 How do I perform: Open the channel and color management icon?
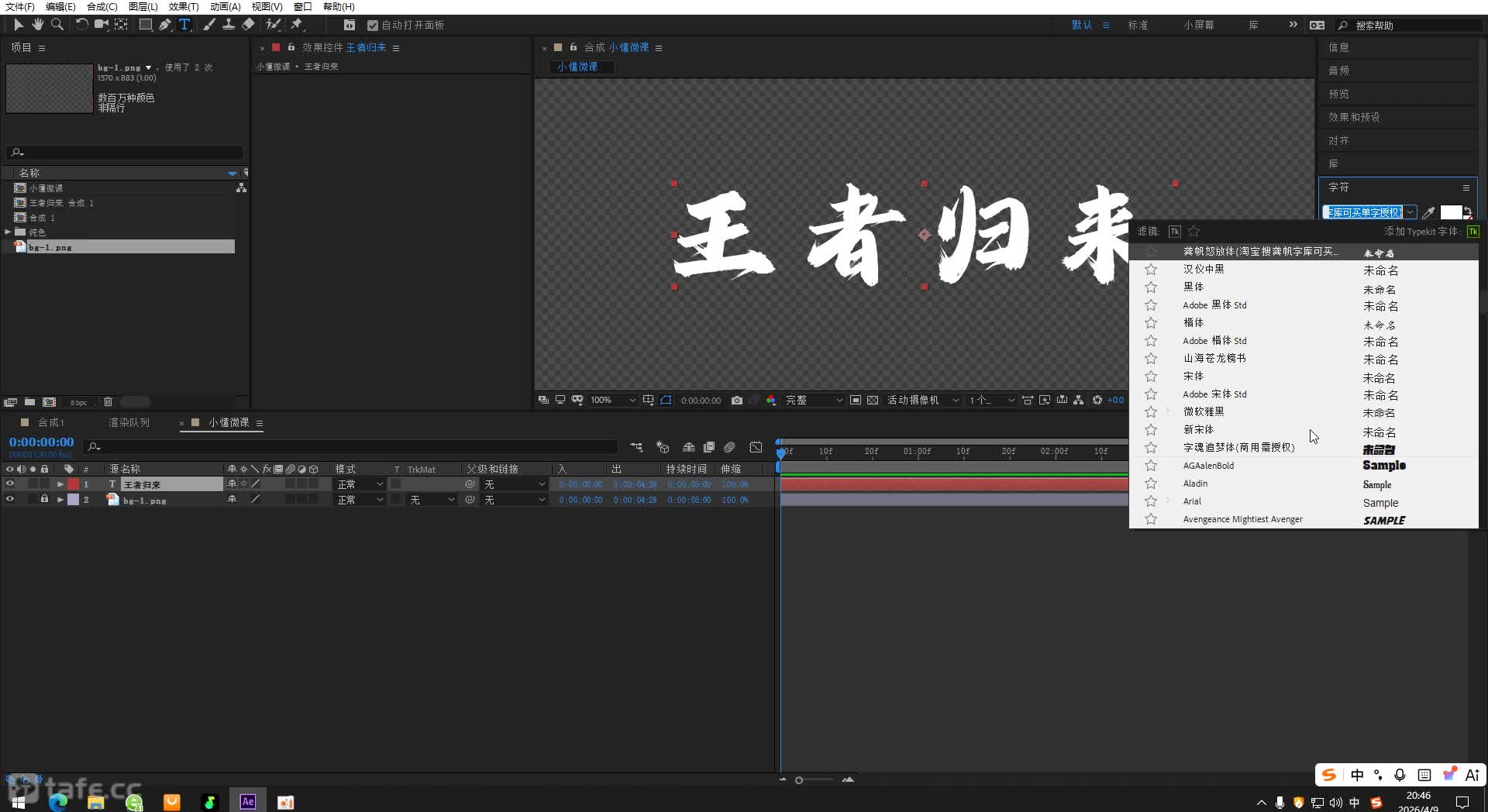771,401
